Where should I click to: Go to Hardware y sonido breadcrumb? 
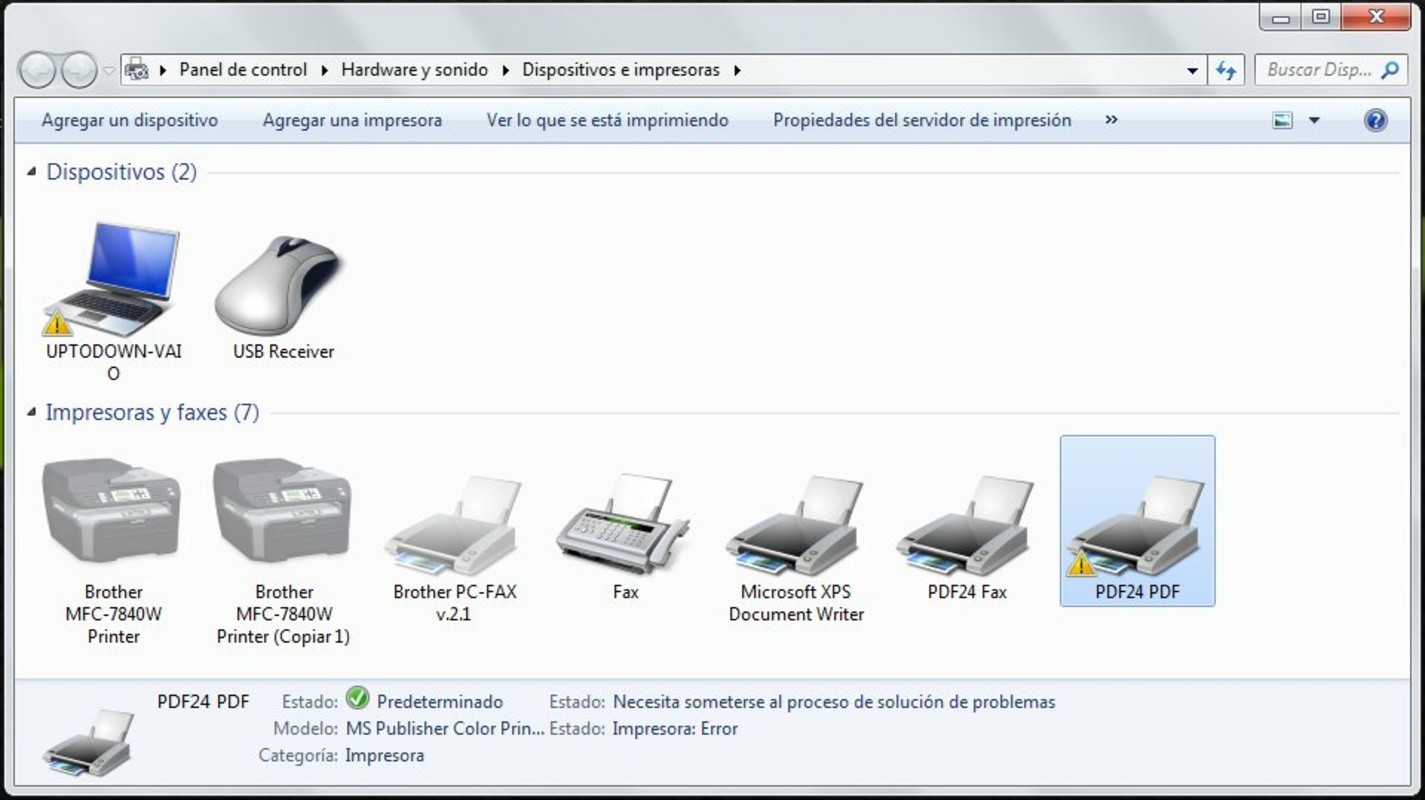413,69
